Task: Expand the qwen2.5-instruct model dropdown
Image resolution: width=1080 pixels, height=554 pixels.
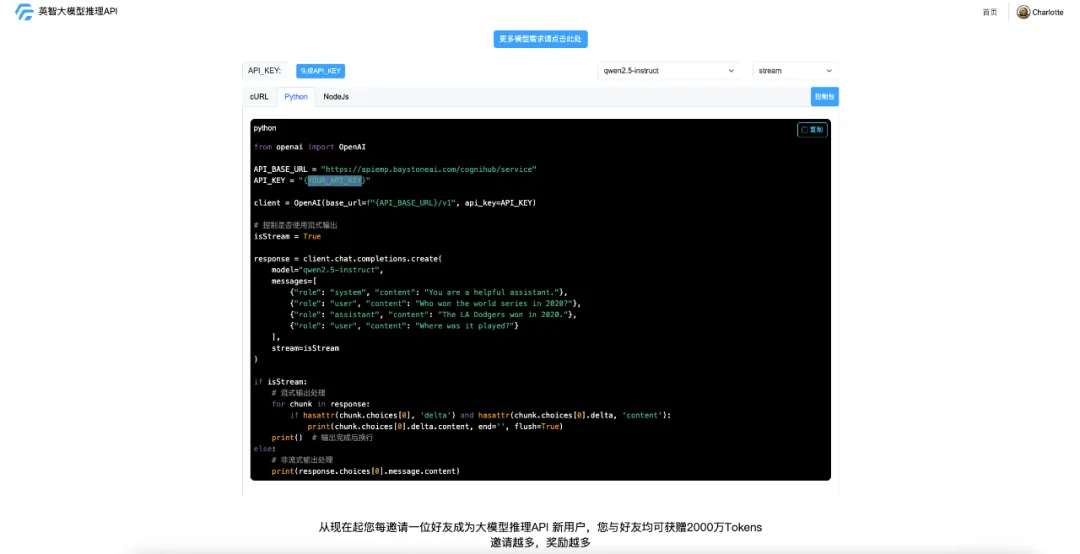Action: [x=668, y=71]
